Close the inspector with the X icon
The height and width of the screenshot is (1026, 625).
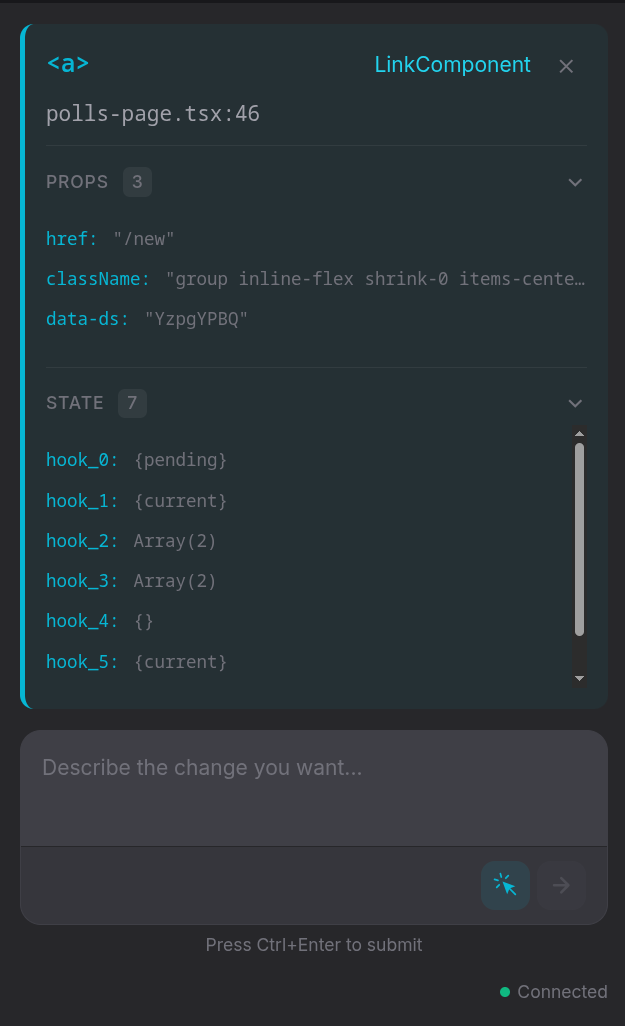(x=566, y=66)
